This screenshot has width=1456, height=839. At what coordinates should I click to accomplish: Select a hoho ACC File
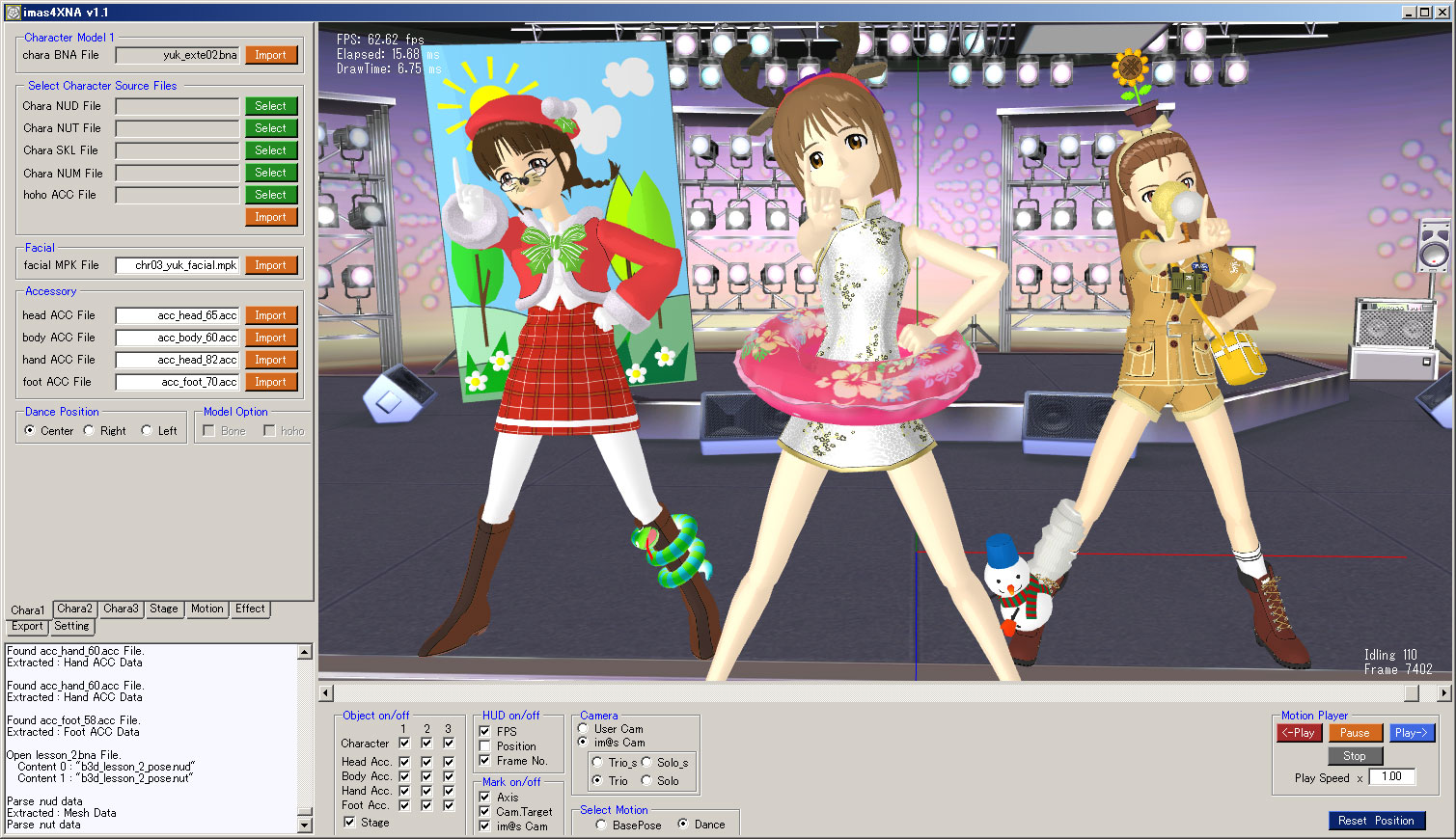271,195
